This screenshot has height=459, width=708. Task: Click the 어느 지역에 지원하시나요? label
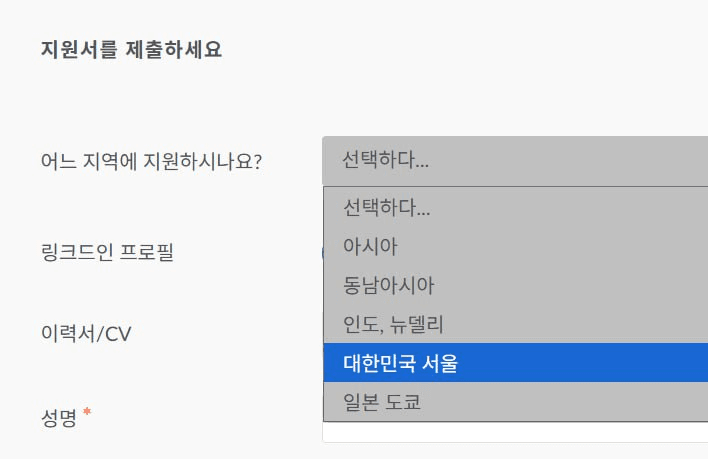(151, 160)
